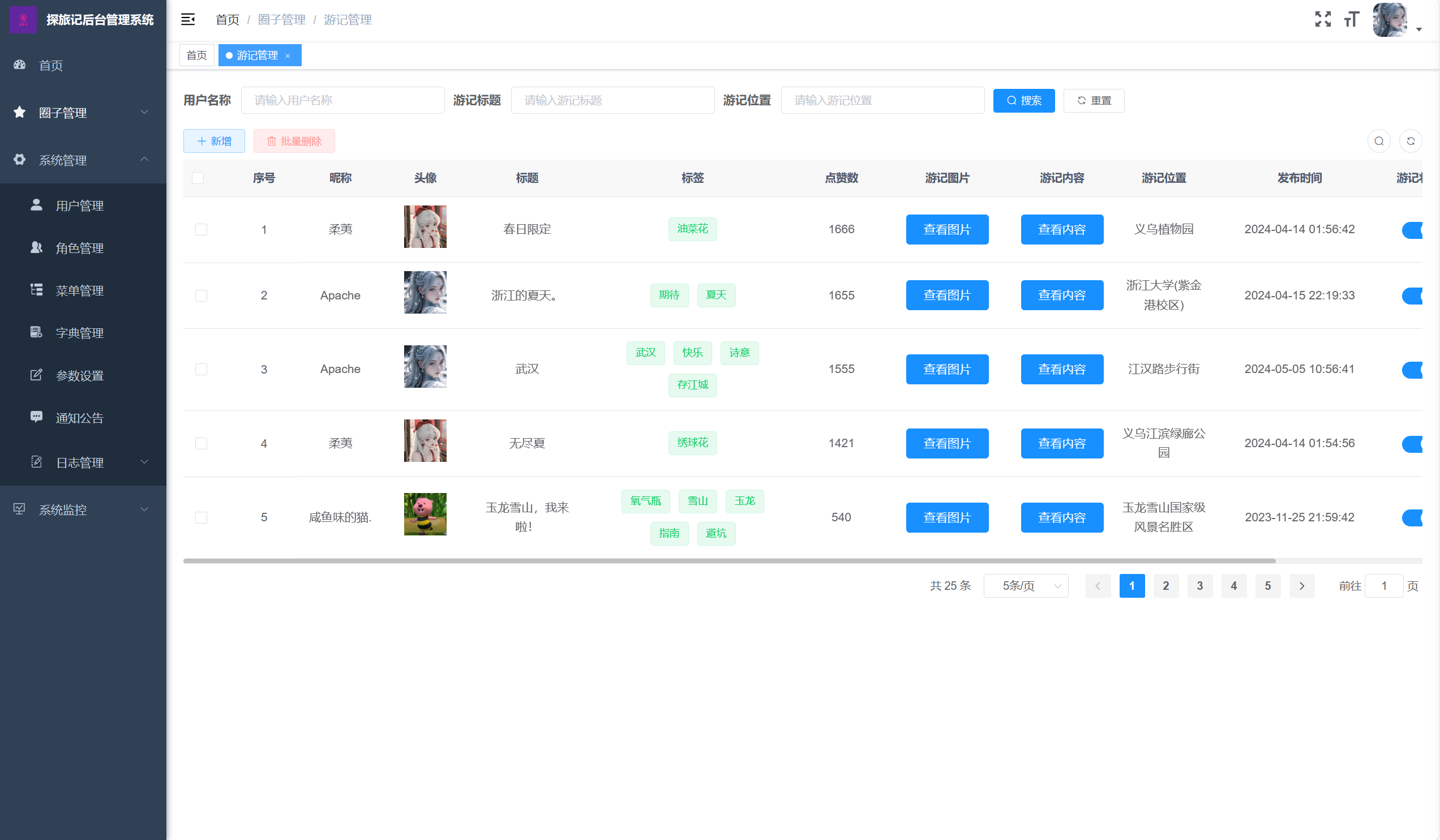Image resolution: width=1440 pixels, height=840 pixels.
Task: Select all rows via the header checkbox
Action: [x=198, y=178]
